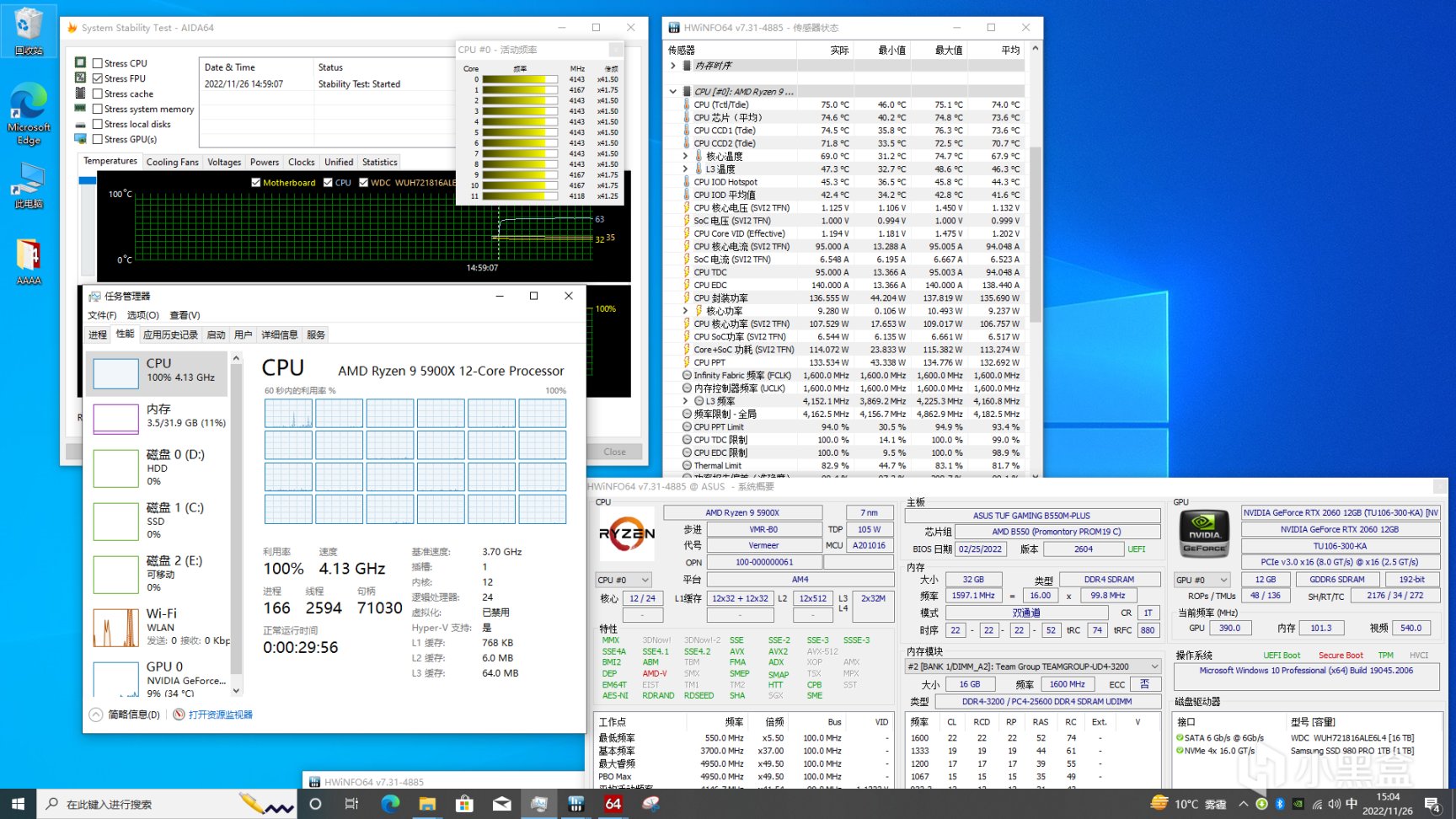1456x819 pixels.
Task: Open Task View from the taskbar
Action: 351,804
